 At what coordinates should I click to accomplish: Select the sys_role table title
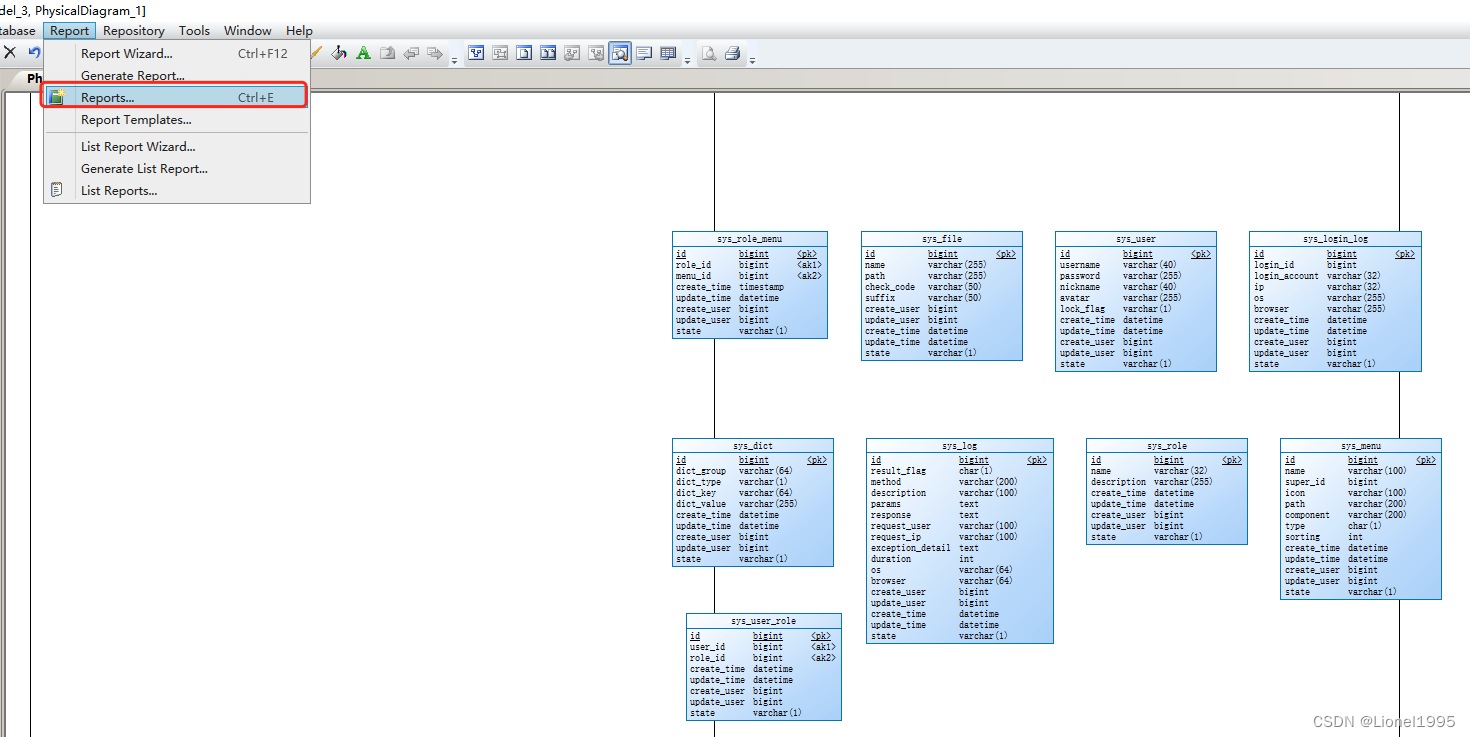point(1167,445)
